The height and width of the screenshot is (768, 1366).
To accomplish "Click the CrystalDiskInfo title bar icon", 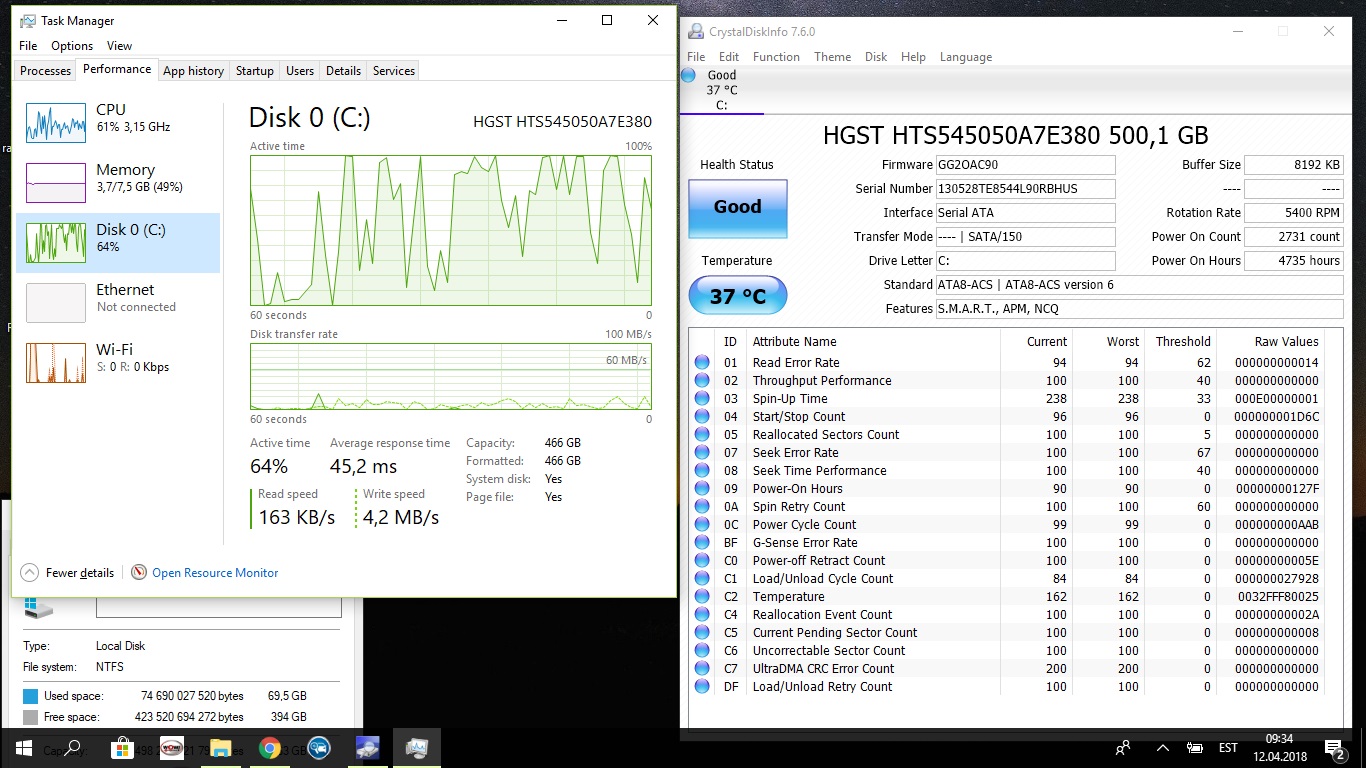I will coord(695,31).
